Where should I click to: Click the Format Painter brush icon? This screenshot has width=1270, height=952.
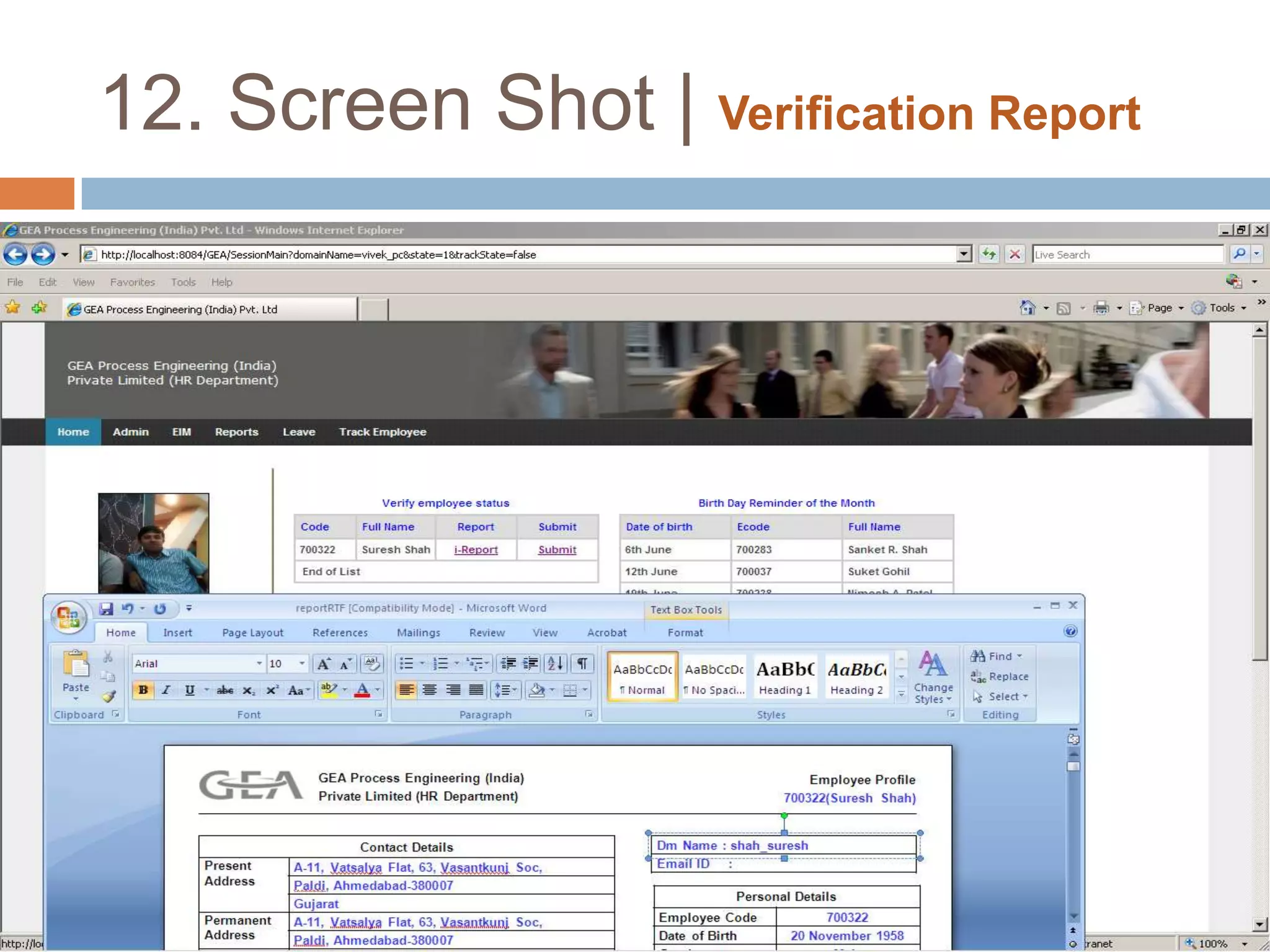[109, 697]
